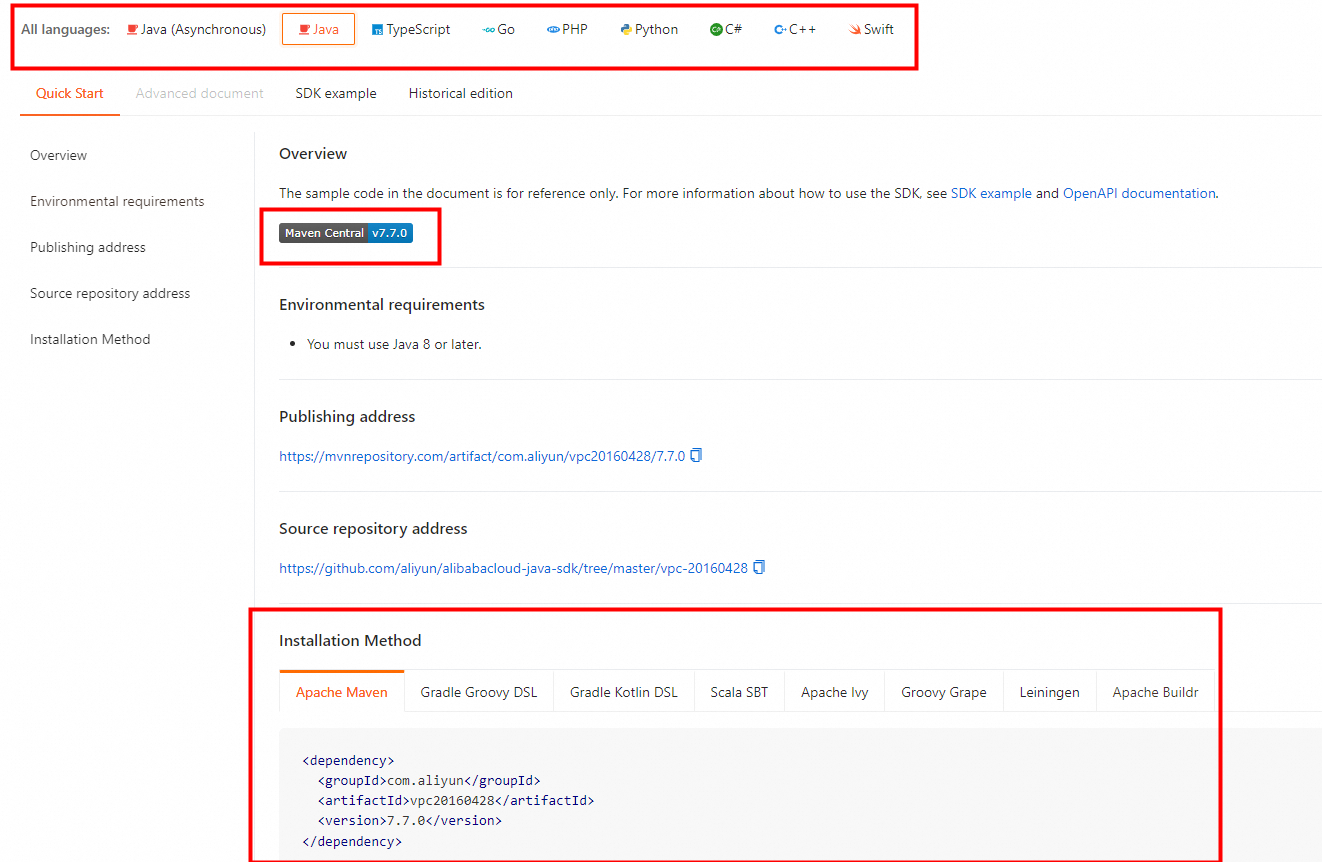Screen dimensions: 1322x862
Task: Click the artifactId vpc20160428 code line
Action: 456,800
